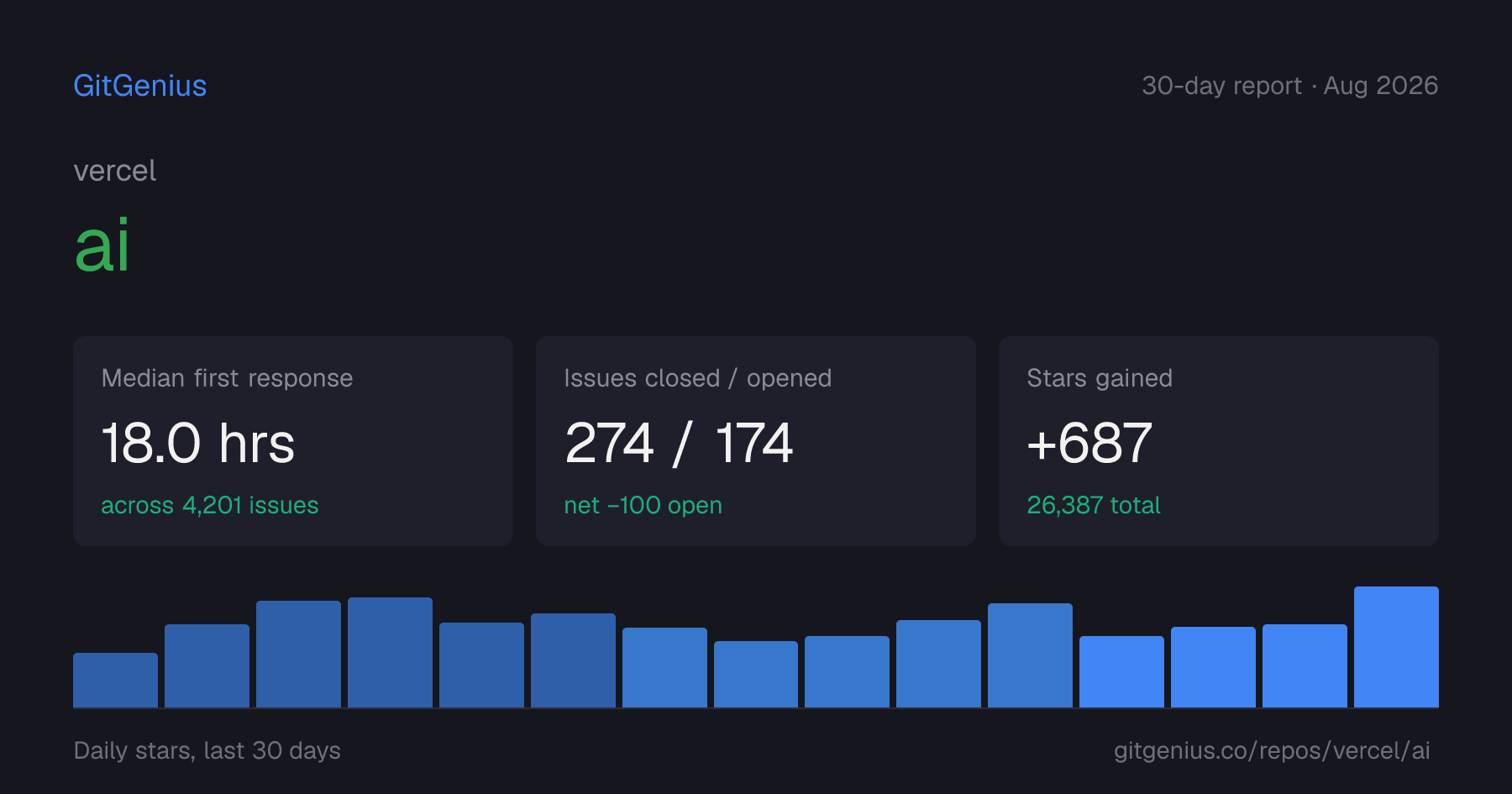Click the "18.0 hrs" value
1512x794 pixels.
tap(198, 443)
